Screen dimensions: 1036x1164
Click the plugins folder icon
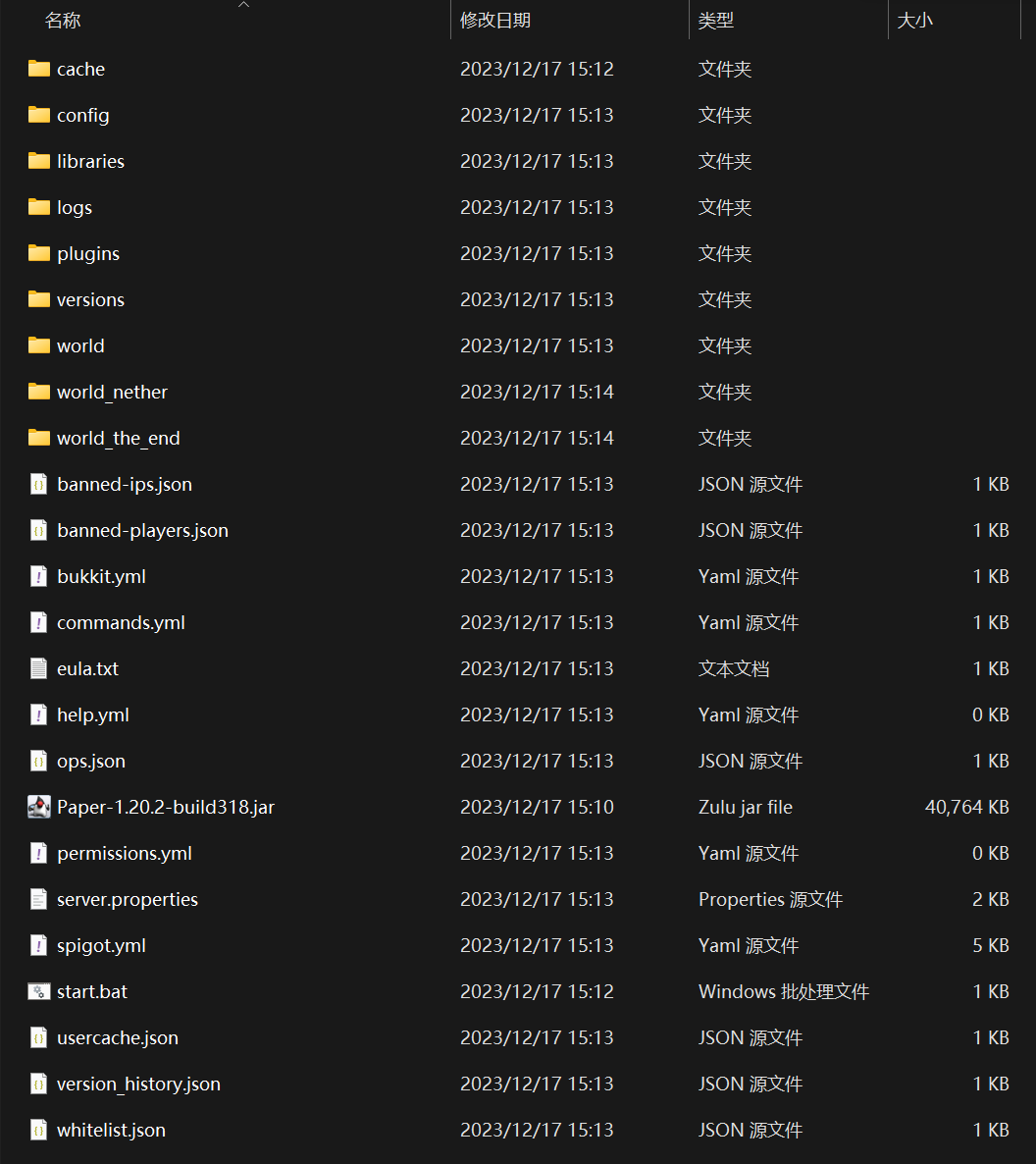coord(38,253)
